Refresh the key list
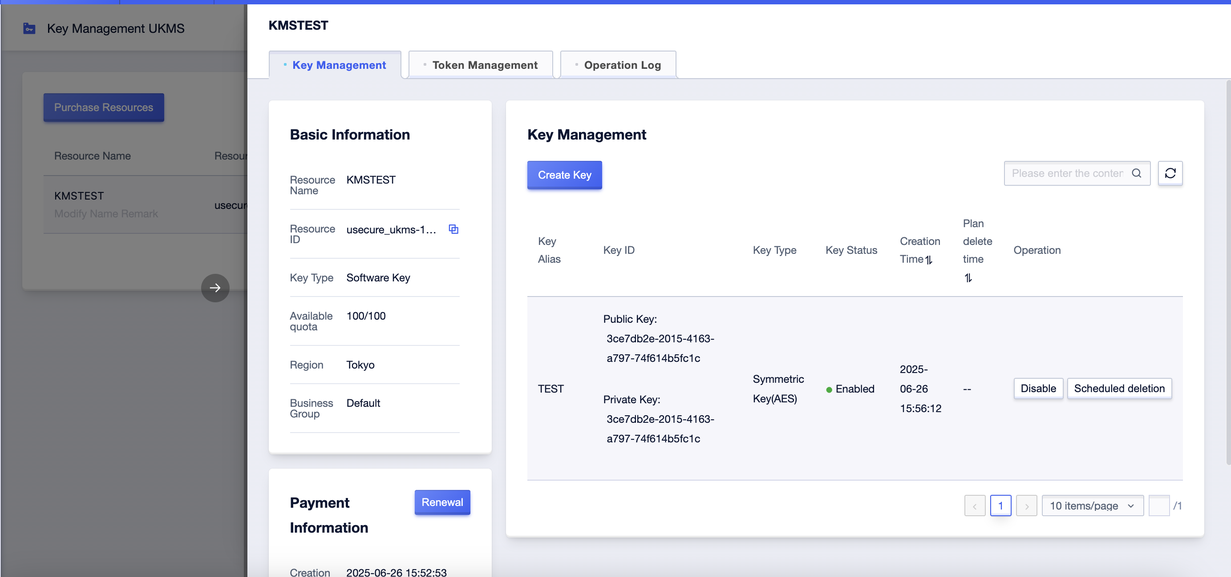The width and height of the screenshot is (1231, 577). click(x=1170, y=173)
